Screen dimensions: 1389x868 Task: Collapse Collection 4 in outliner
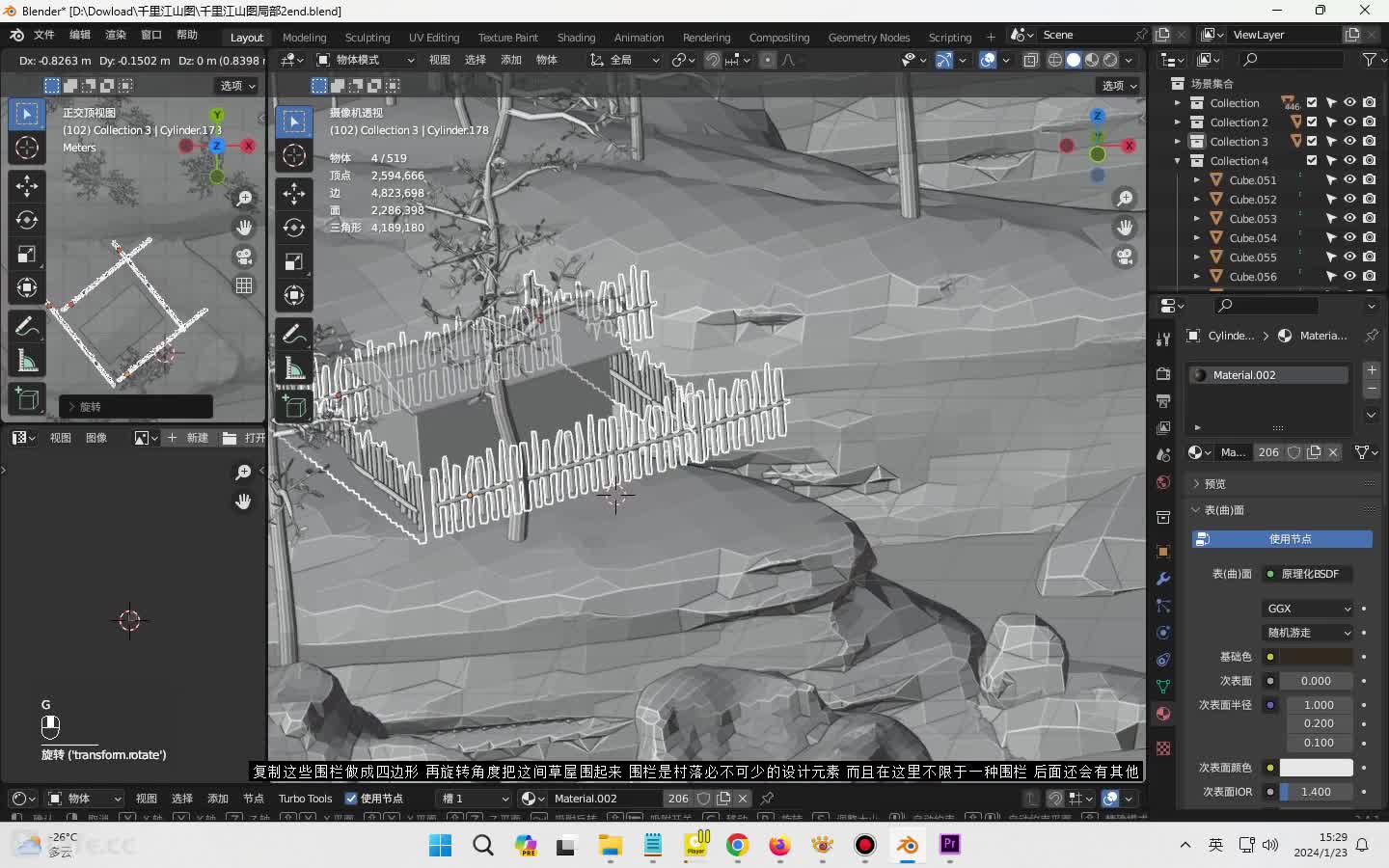click(1178, 161)
